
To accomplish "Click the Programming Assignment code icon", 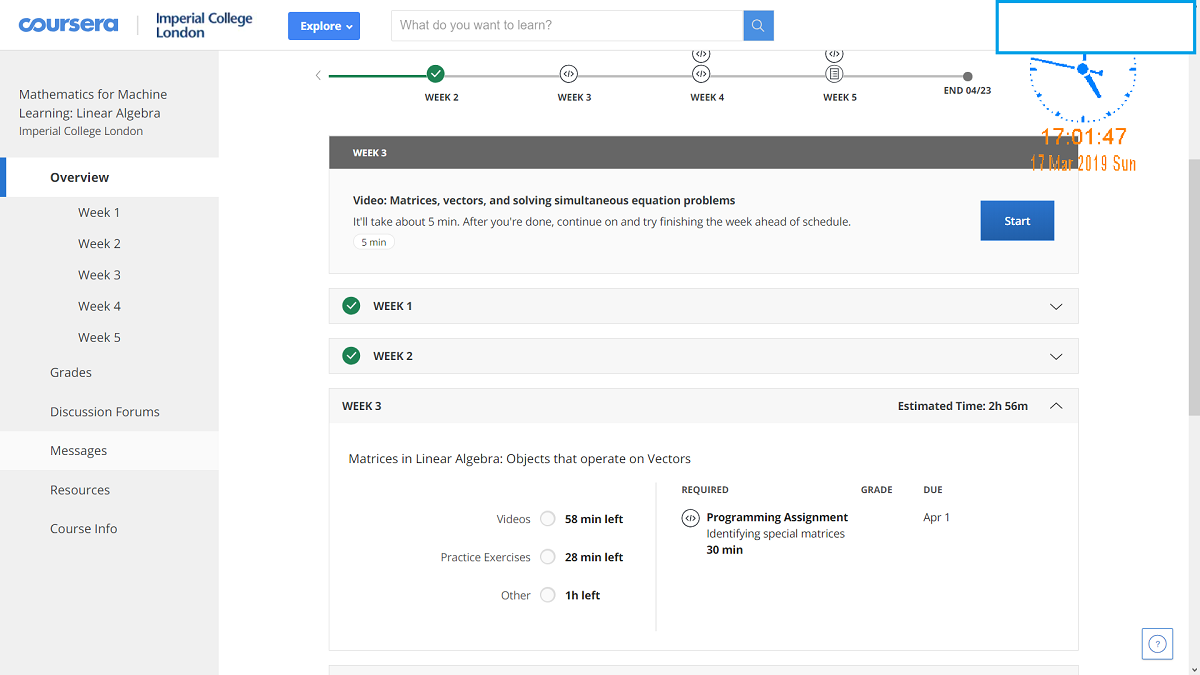I will (x=690, y=518).
